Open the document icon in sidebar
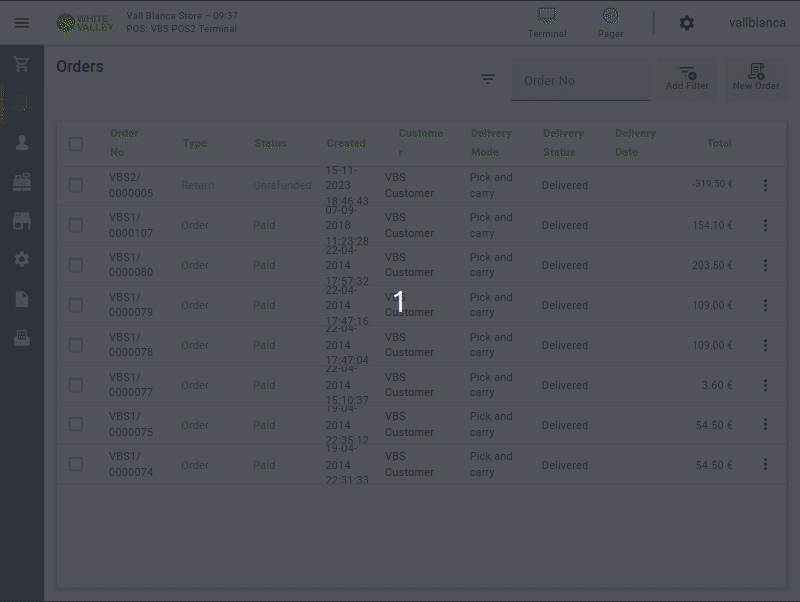The image size is (800, 602). (22, 299)
